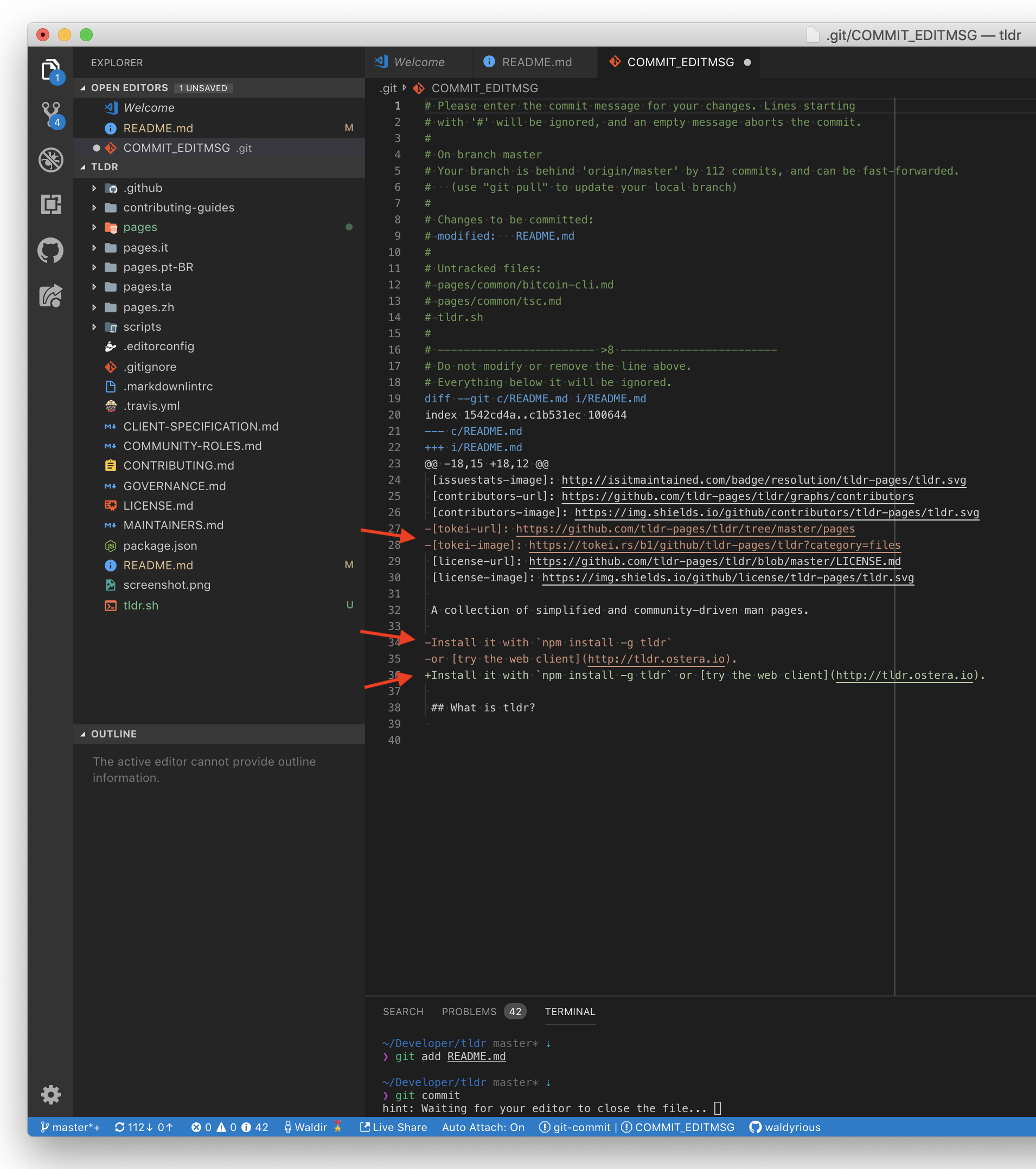
Task: Open the Extensions view
Action: (x=51, y=205)
